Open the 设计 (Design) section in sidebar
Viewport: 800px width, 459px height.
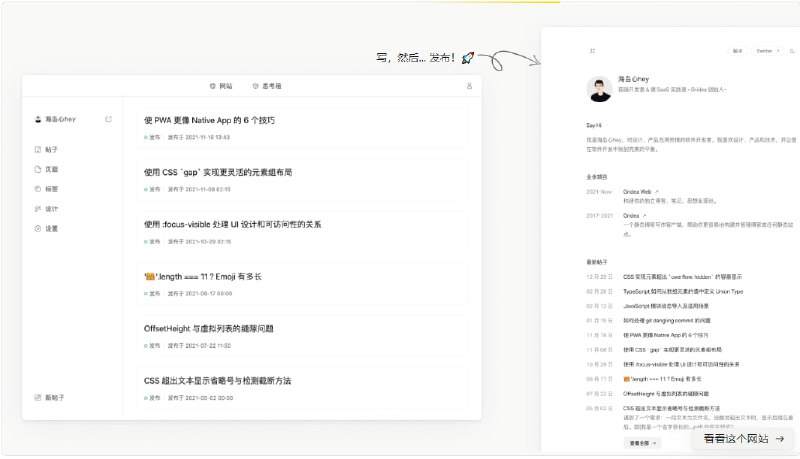tap(46, 209)
